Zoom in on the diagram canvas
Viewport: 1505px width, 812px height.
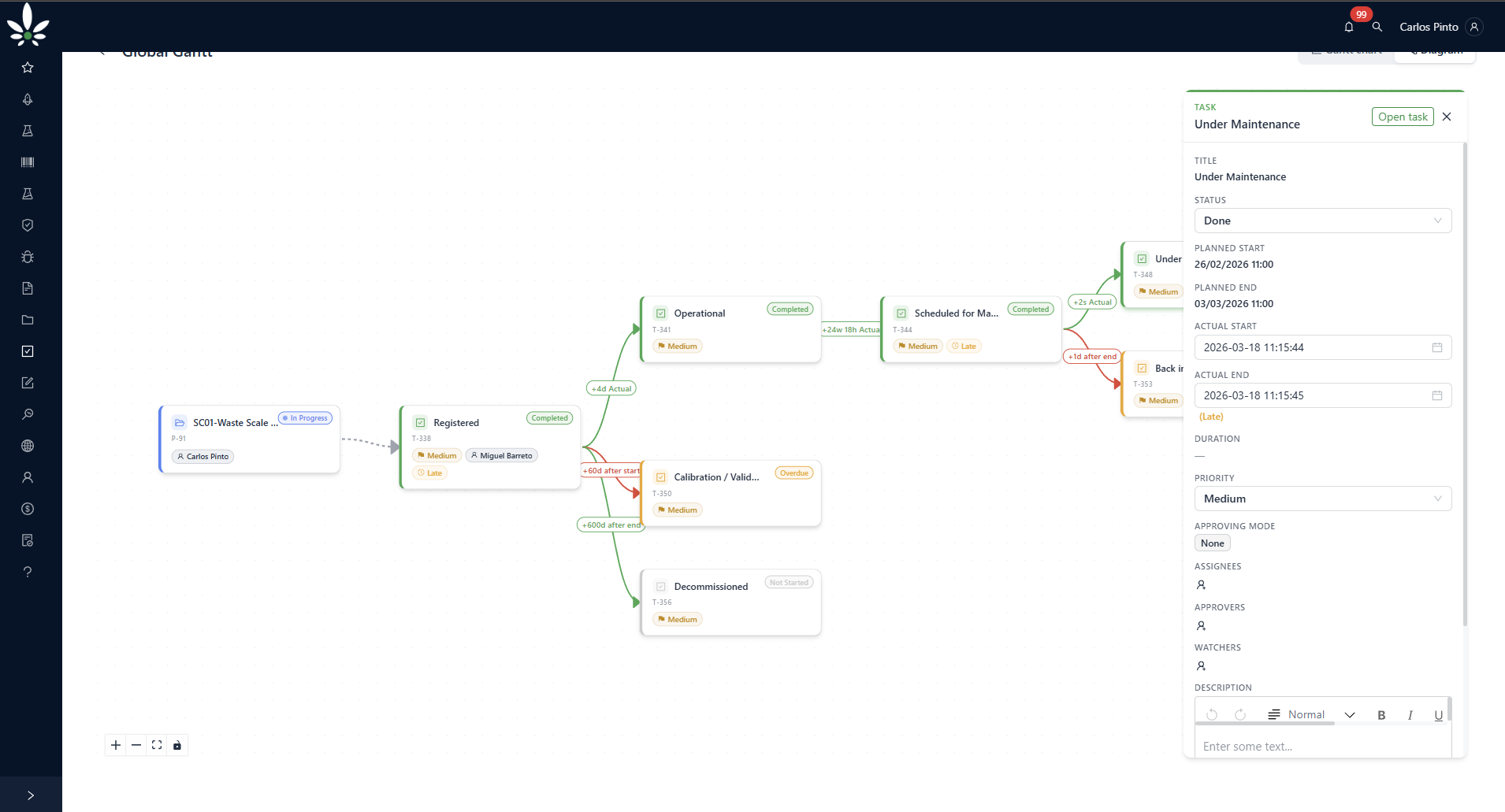click(116, 745)
